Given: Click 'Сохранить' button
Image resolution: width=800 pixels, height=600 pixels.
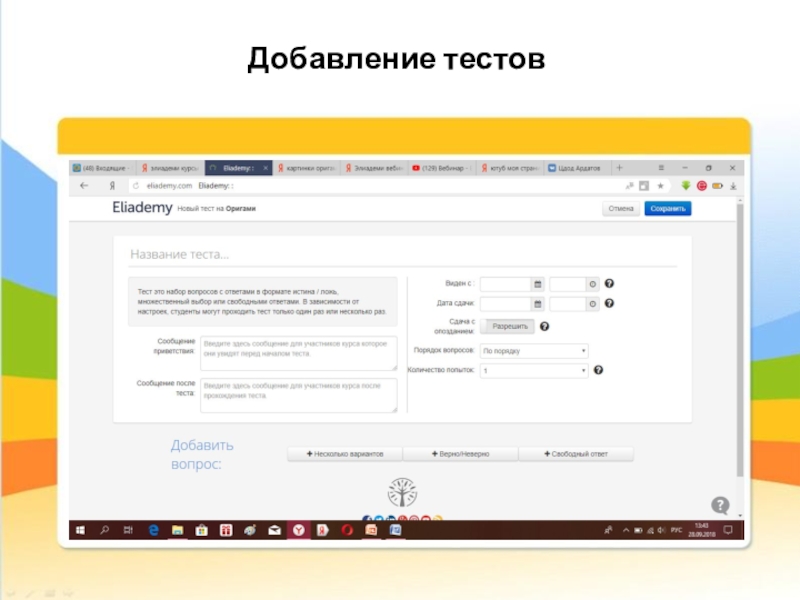Looking at the screenshot, I should point(667,209).
